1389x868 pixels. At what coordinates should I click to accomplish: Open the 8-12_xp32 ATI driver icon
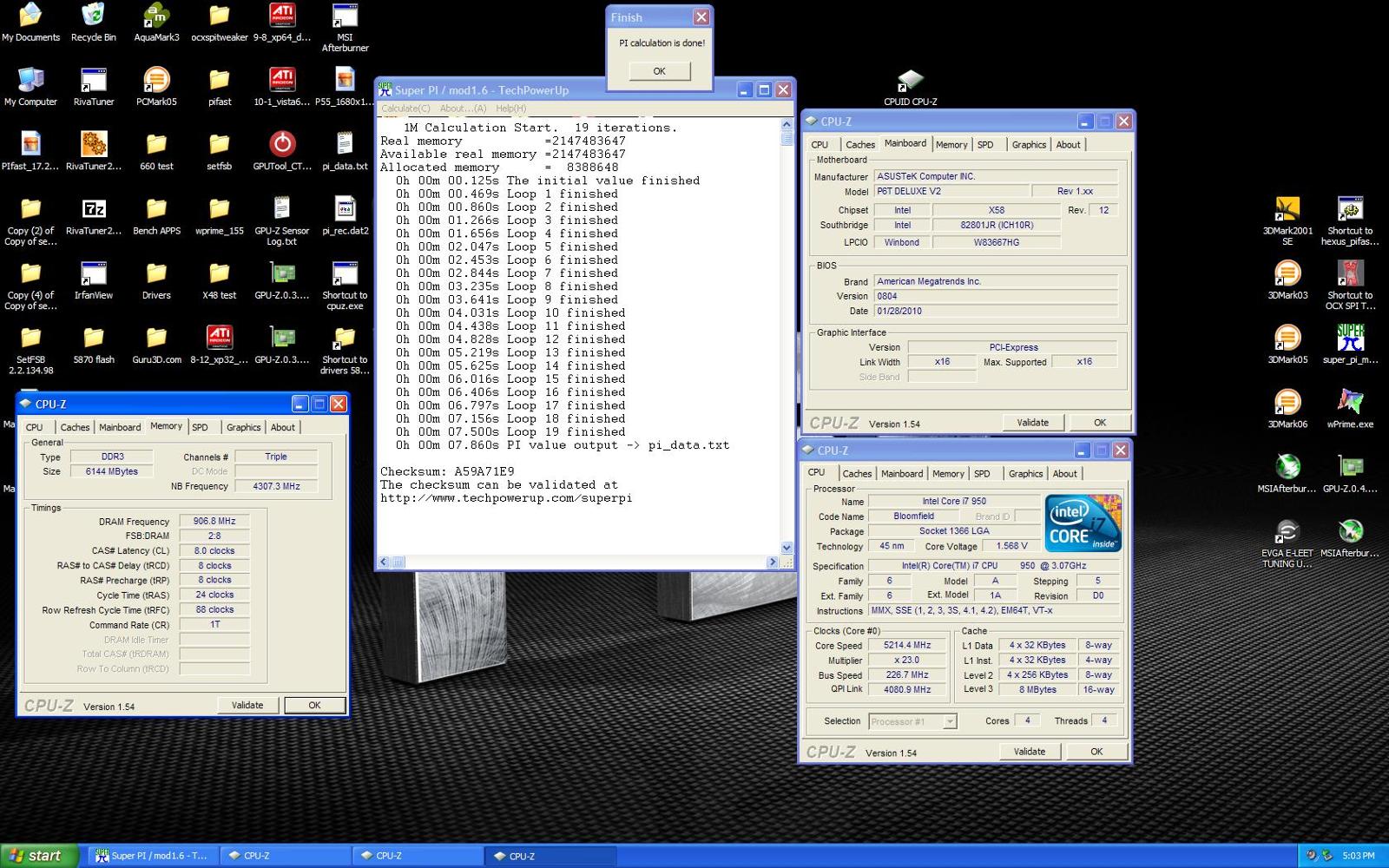220,344
